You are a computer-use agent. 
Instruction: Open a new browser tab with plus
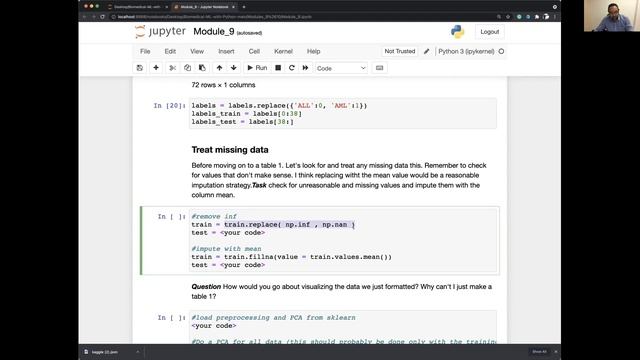[244, 7]
